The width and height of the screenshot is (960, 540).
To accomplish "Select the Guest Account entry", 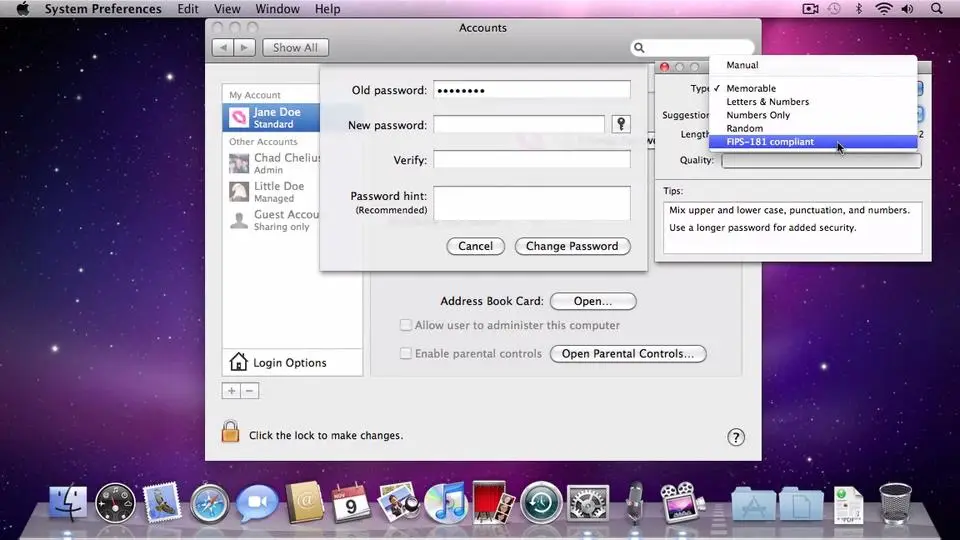I will point(271,220).
